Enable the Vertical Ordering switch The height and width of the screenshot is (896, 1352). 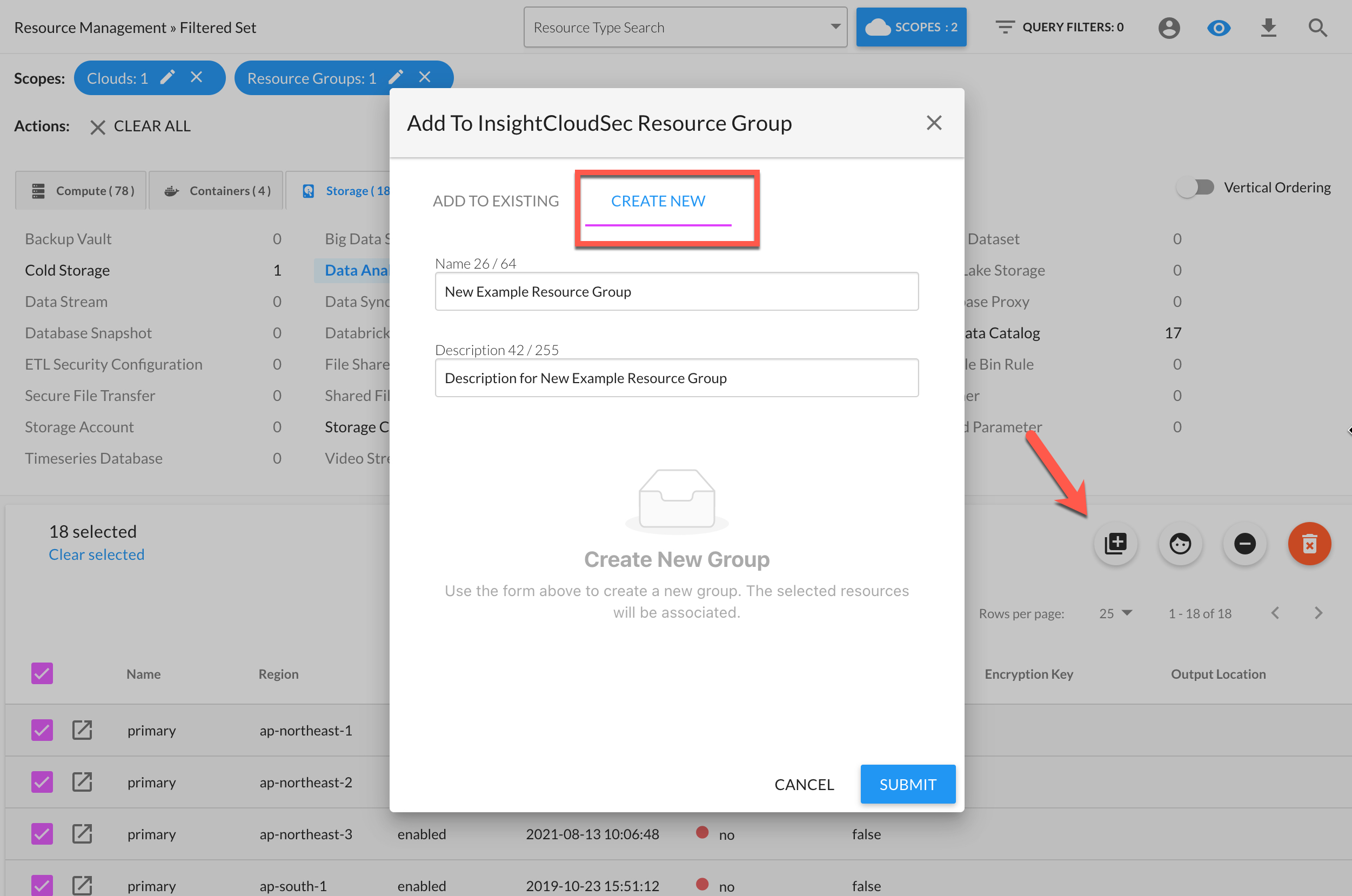point(1195,188)
